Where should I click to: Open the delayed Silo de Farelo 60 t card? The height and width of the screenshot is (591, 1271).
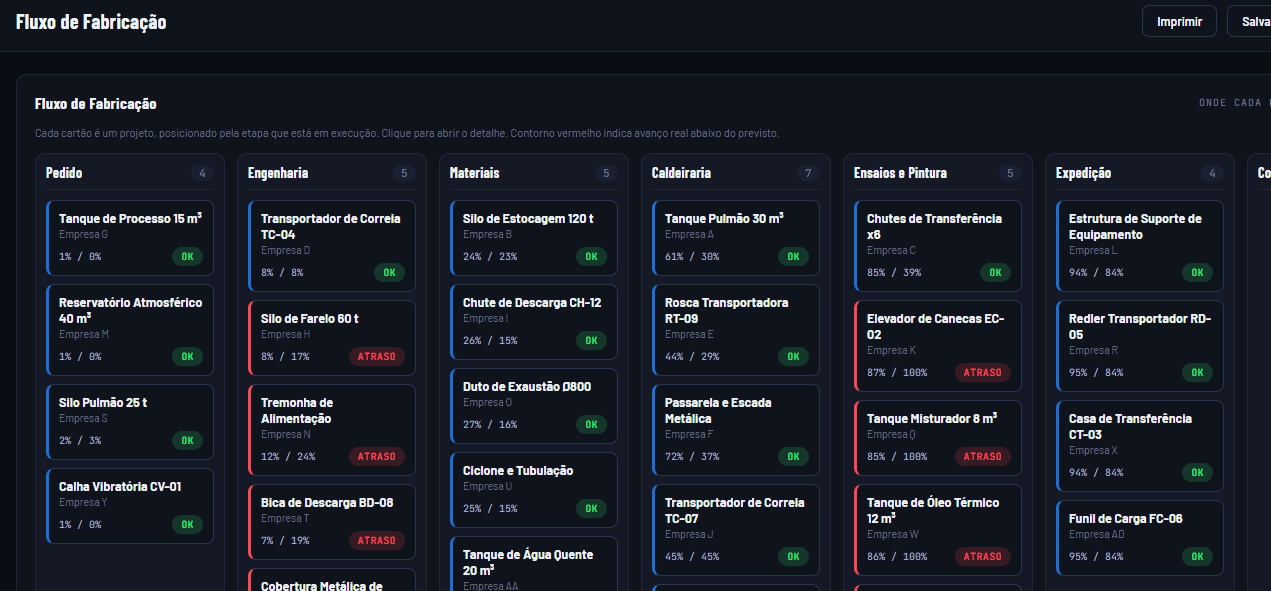332,338
